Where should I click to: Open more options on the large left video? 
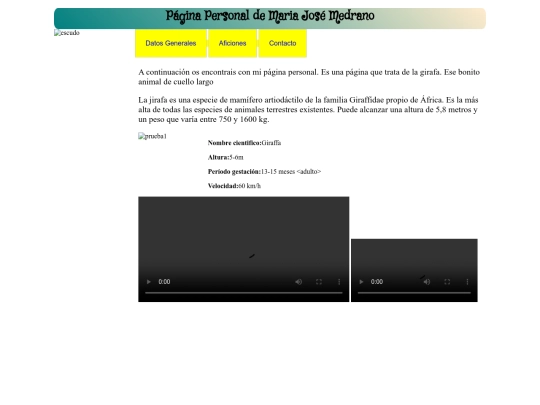339,282
